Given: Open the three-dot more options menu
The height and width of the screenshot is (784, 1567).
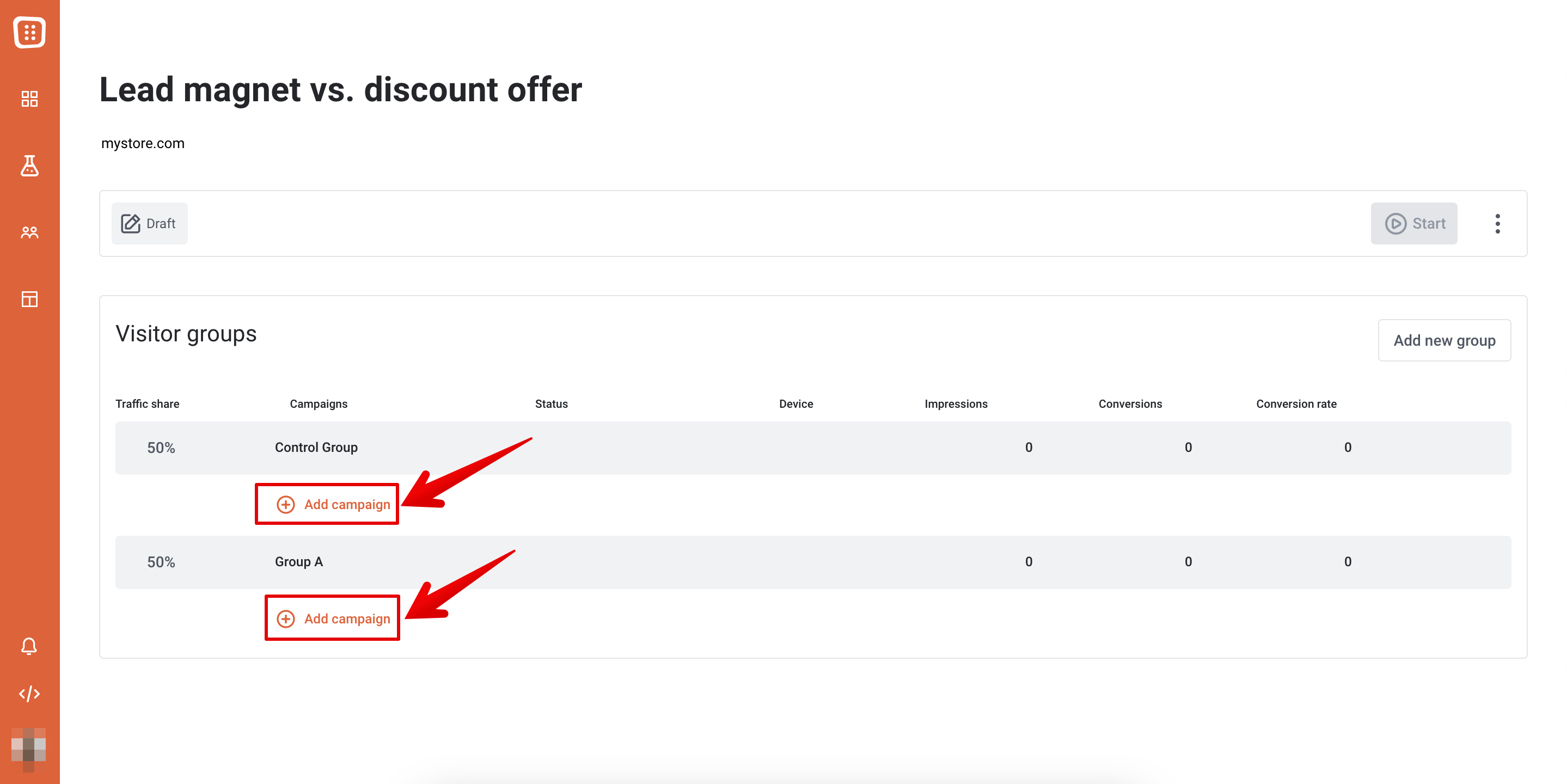Looking at the screenshot, I should (1498, 224).
